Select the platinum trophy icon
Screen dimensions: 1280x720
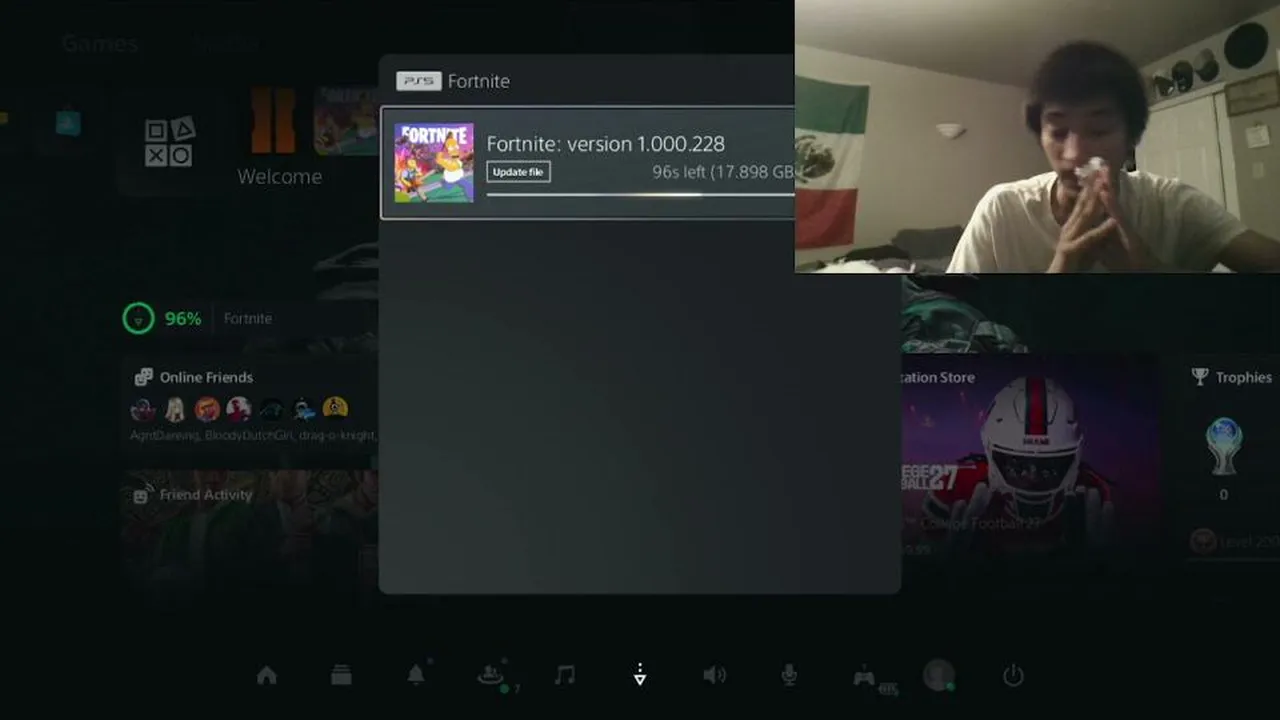[1224, 446]
